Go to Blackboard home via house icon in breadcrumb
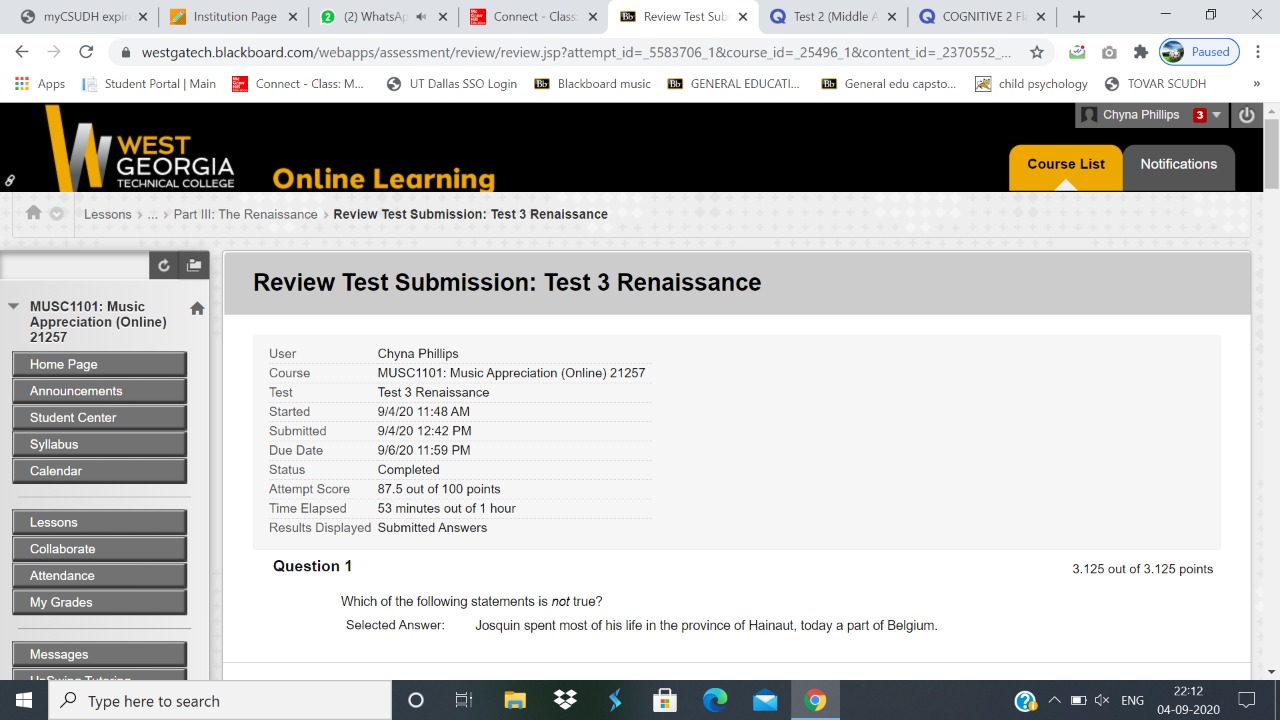 (x=34, y=213)
